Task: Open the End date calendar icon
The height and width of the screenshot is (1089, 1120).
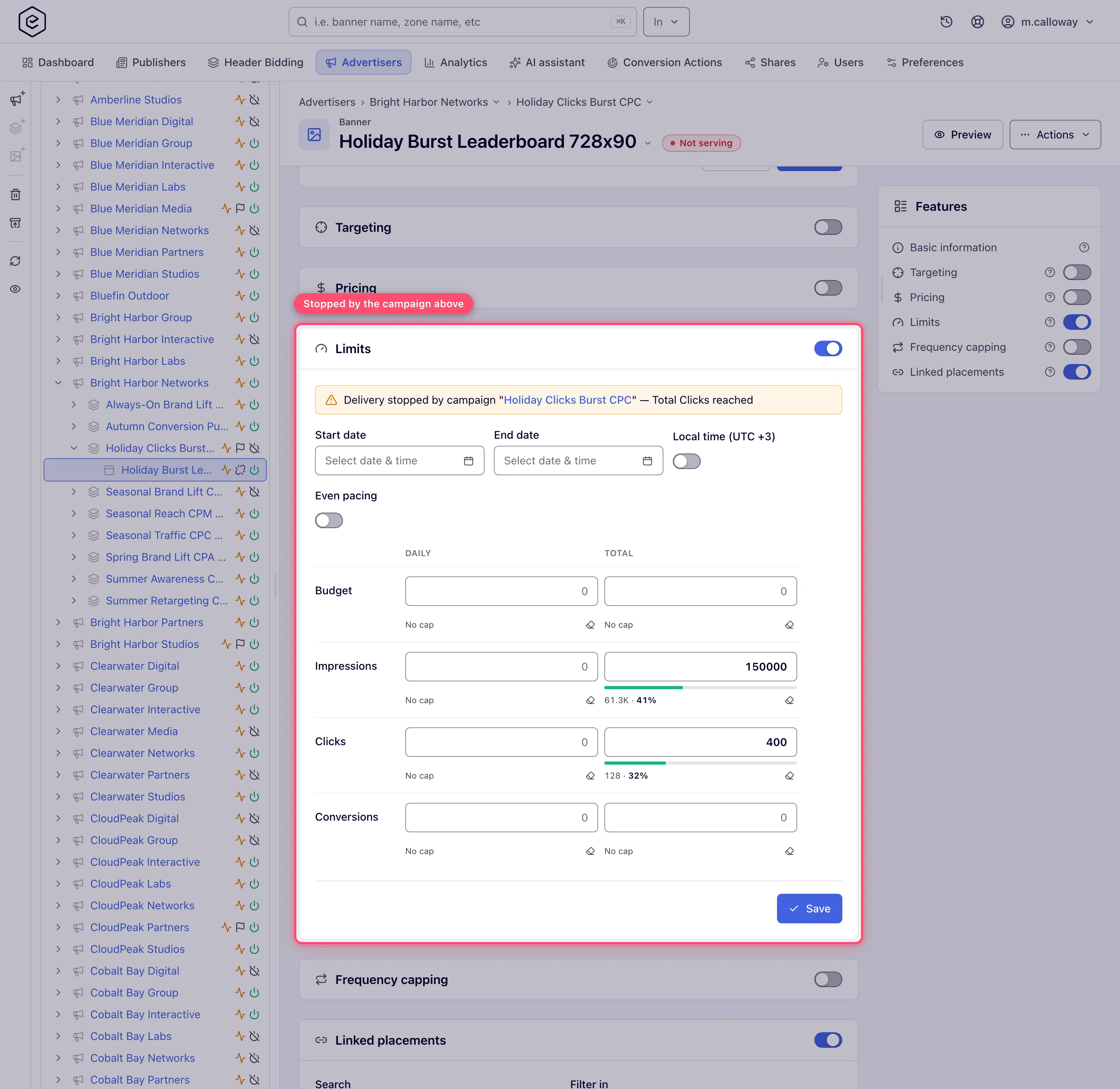Action: [647, 461]
